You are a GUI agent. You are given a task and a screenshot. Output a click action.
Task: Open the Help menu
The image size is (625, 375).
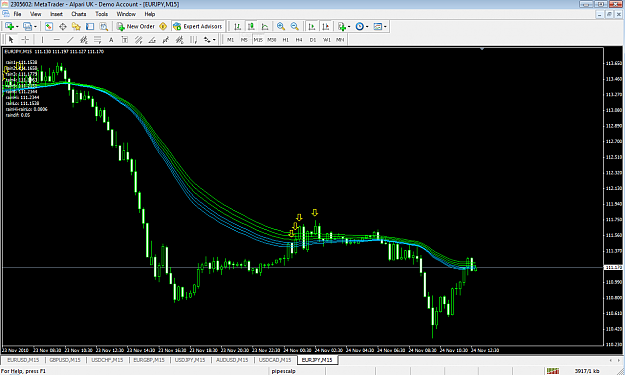pyautogui.click(x=149, y=14)
